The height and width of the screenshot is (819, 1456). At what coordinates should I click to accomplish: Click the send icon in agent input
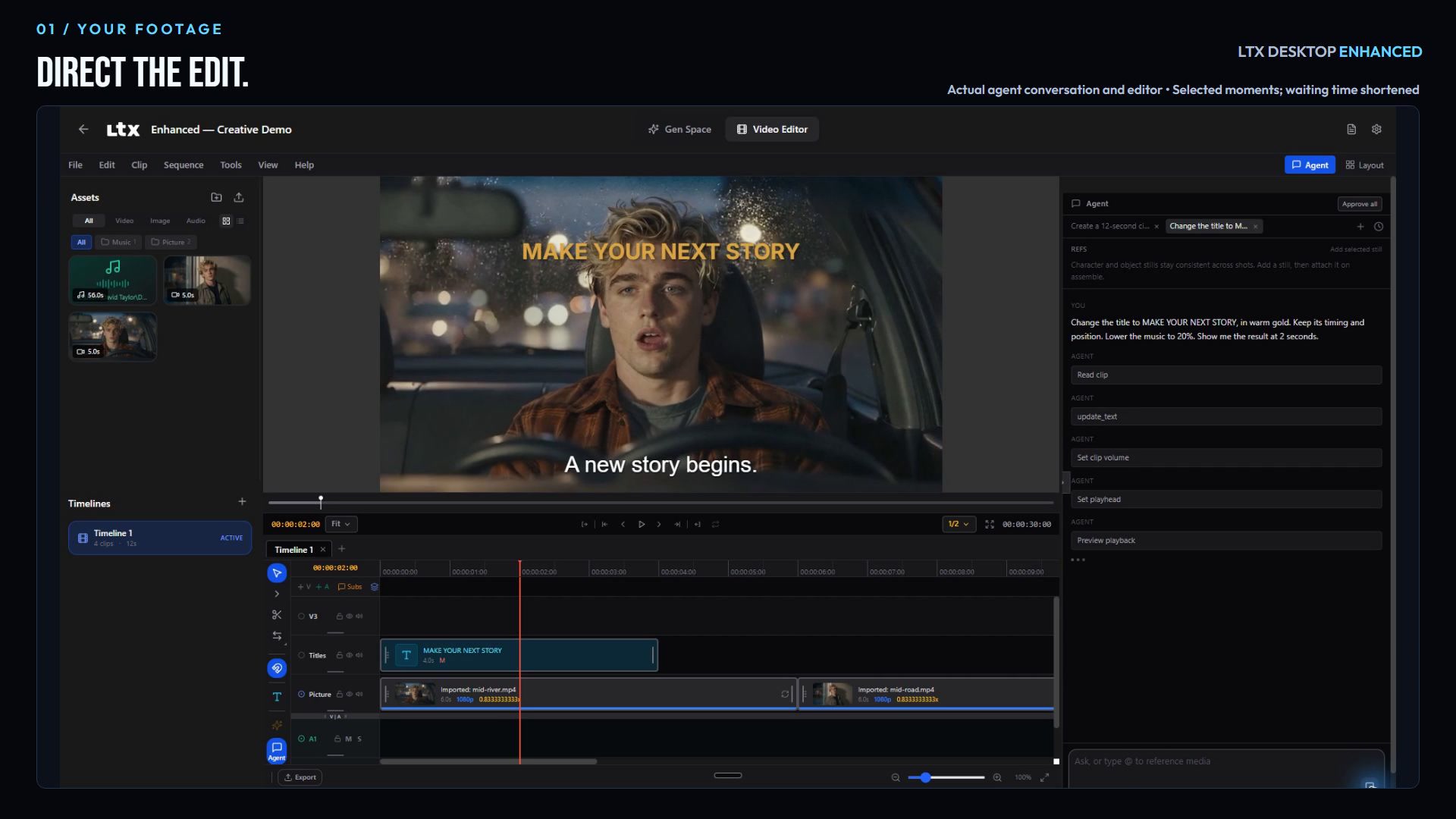(x=1370, y=784)
